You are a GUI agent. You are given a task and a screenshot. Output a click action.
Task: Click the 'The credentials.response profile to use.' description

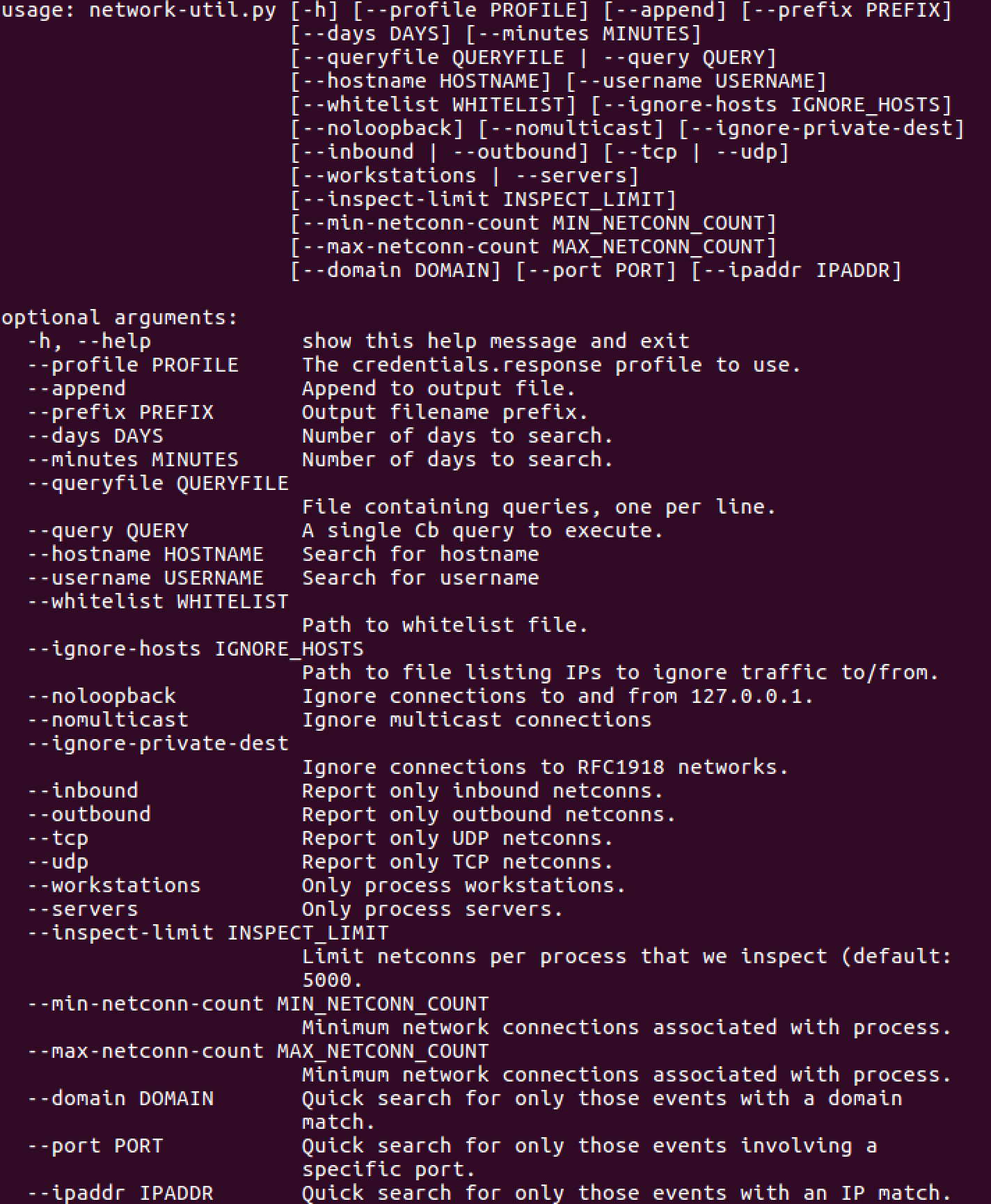551,365
